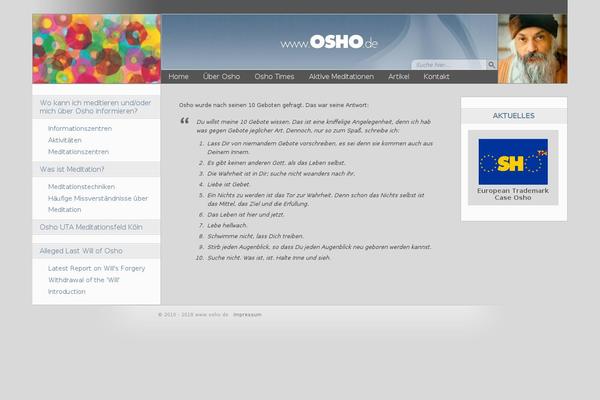Click the copyright www.osho.de footer text
Screen dimensions: 600x400
pyautogui.click(x=193, y=315)
